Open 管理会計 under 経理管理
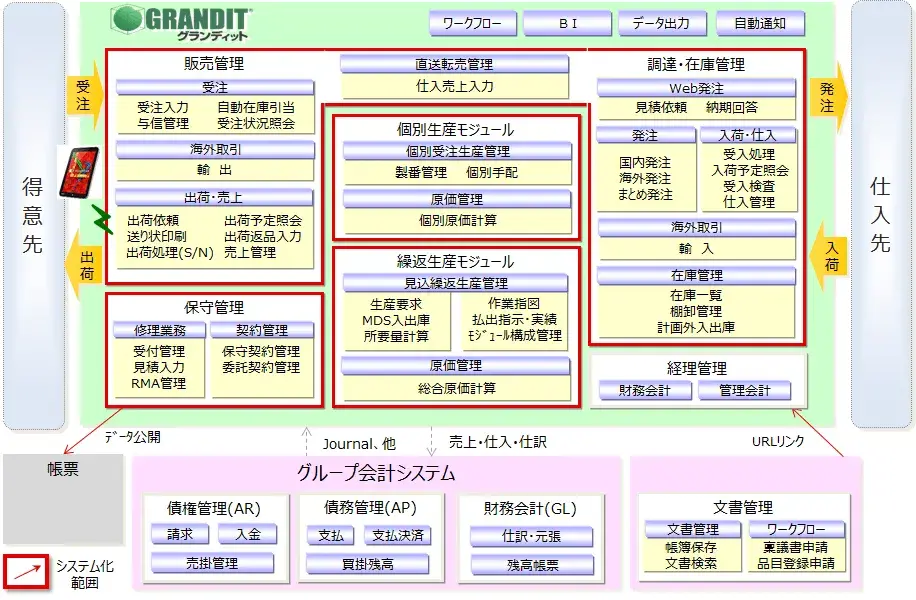Image resolution: width=916 pixels, height=600 pixels. [745, 391]
